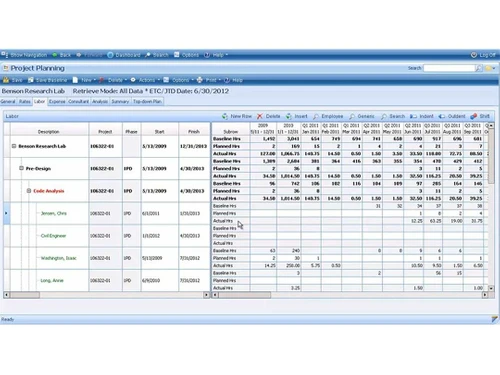This screenshot has width=500, height=375.
Task: Open the Print dropdown menu
Action: [209, 80]
